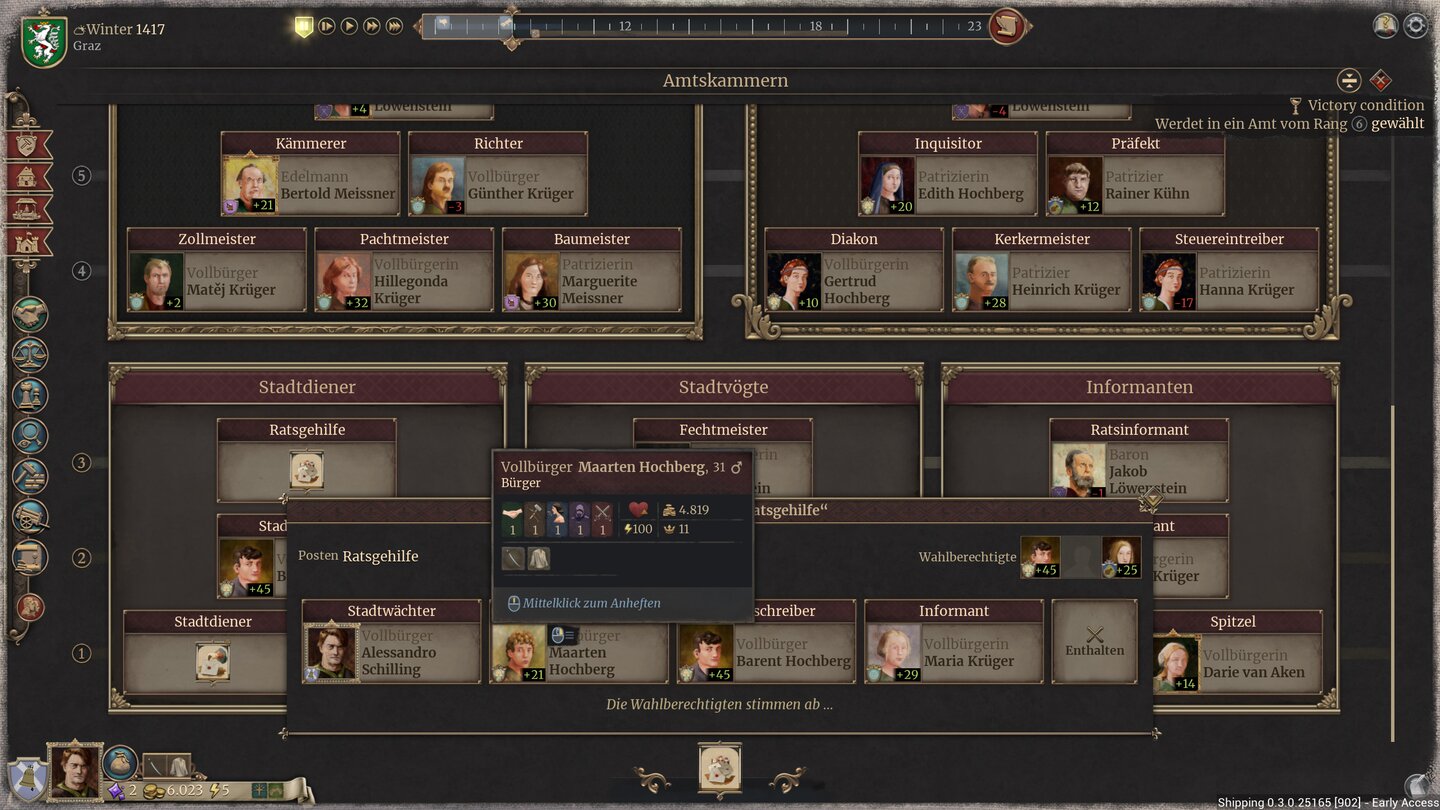1440x810 pixels.
Task: Select Pachtmeister Hillegonda Krüger's office card
Action: (x=404, y=270)
